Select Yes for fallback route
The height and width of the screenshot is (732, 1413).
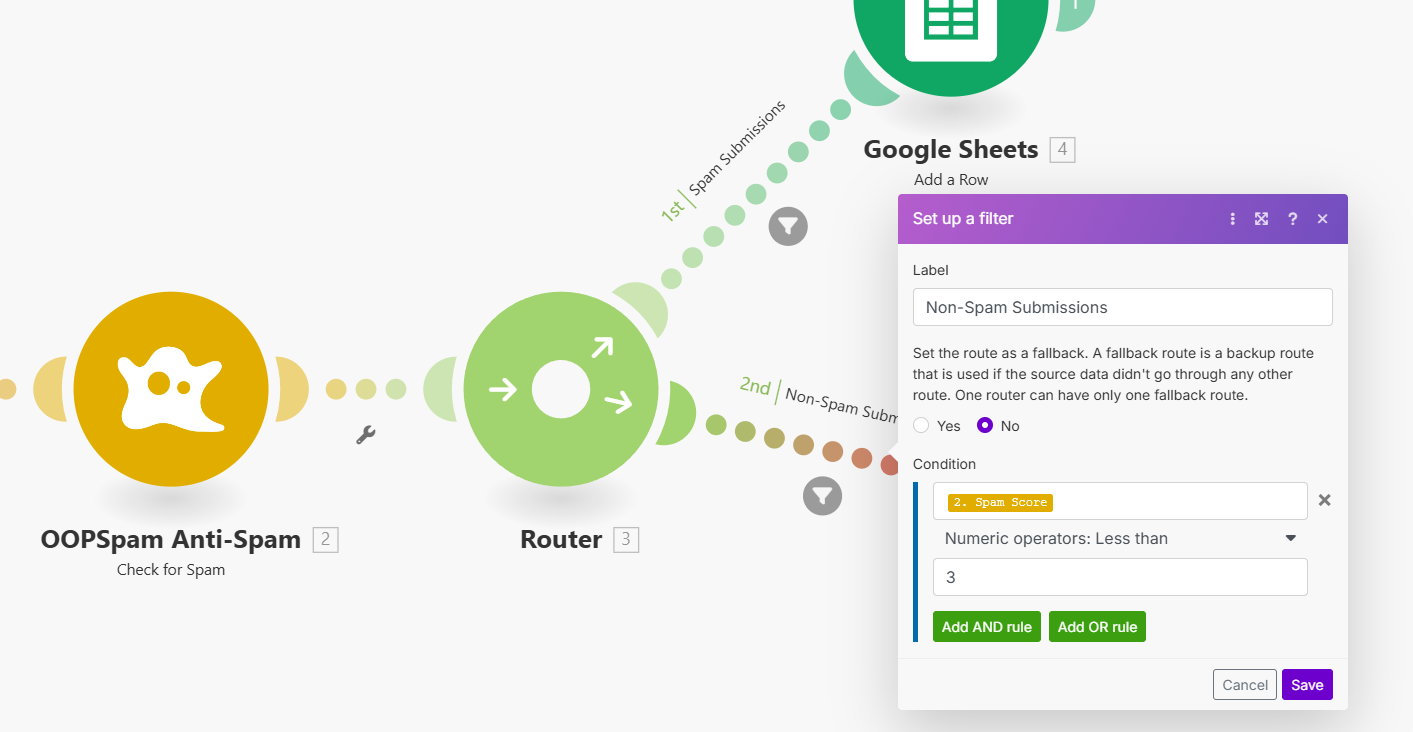[x=921, y=425]
